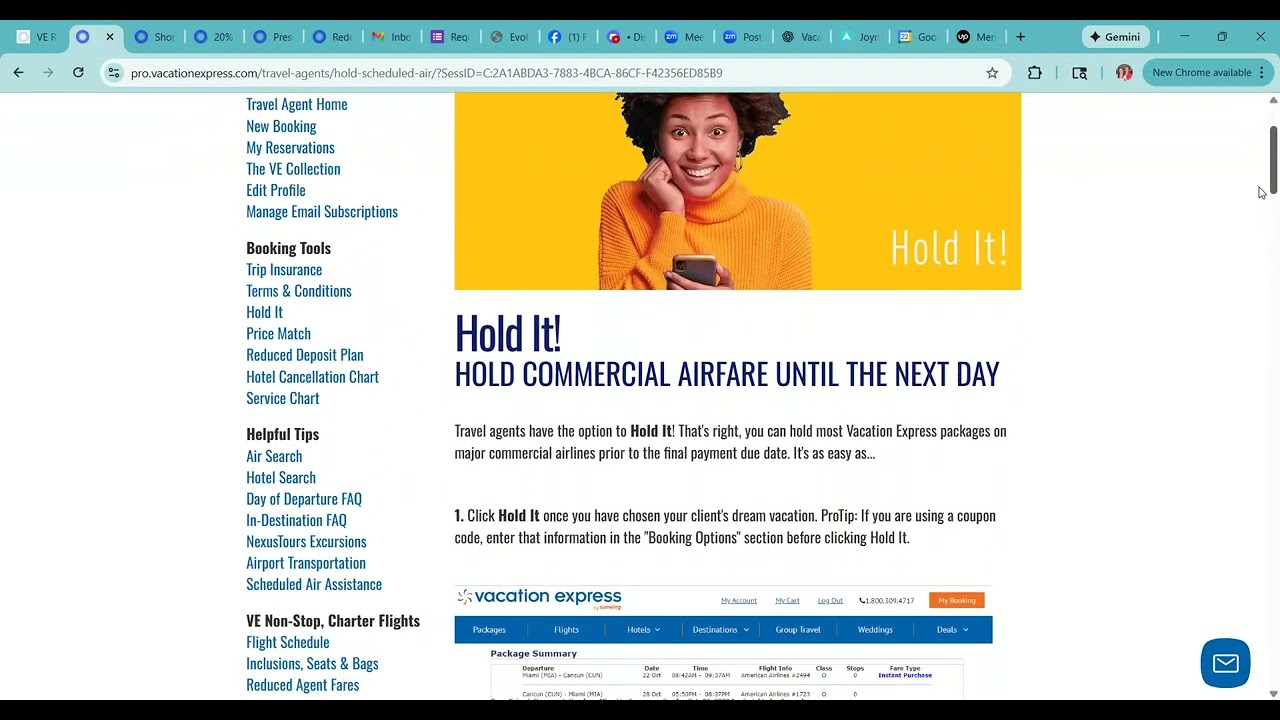
Task: Close the active tab
Action: point(110,37)
